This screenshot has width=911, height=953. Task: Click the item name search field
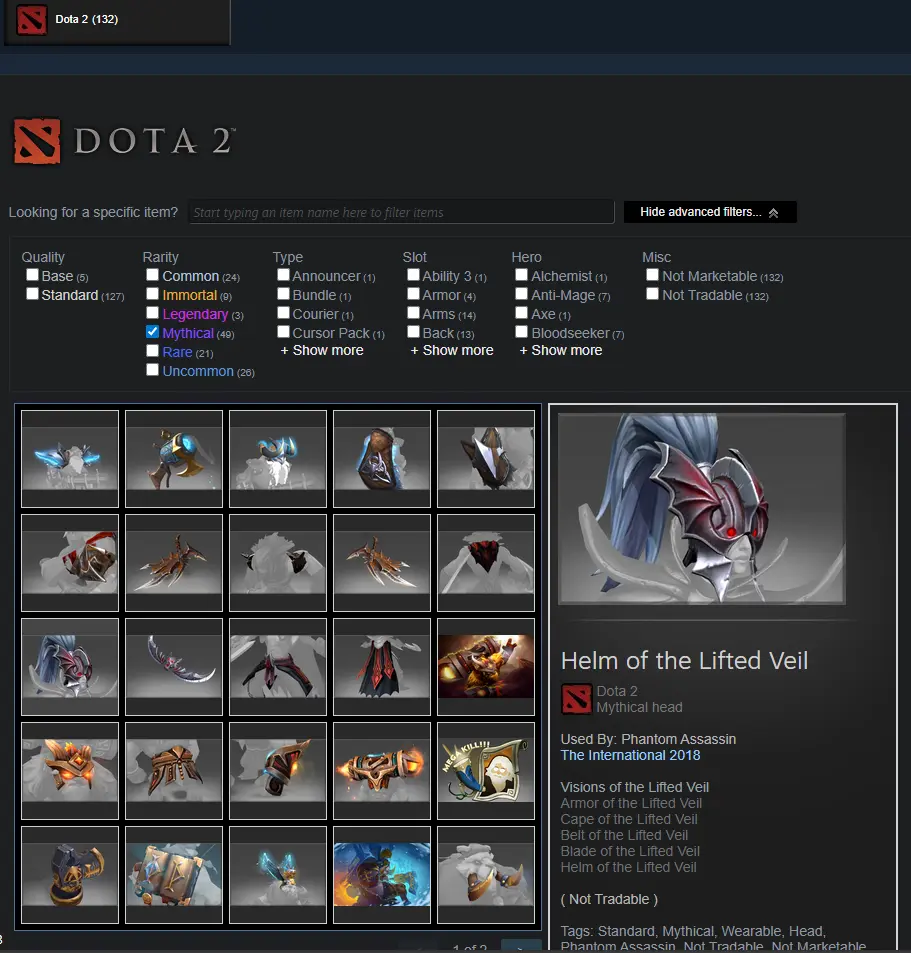click(x=401, y=212)
